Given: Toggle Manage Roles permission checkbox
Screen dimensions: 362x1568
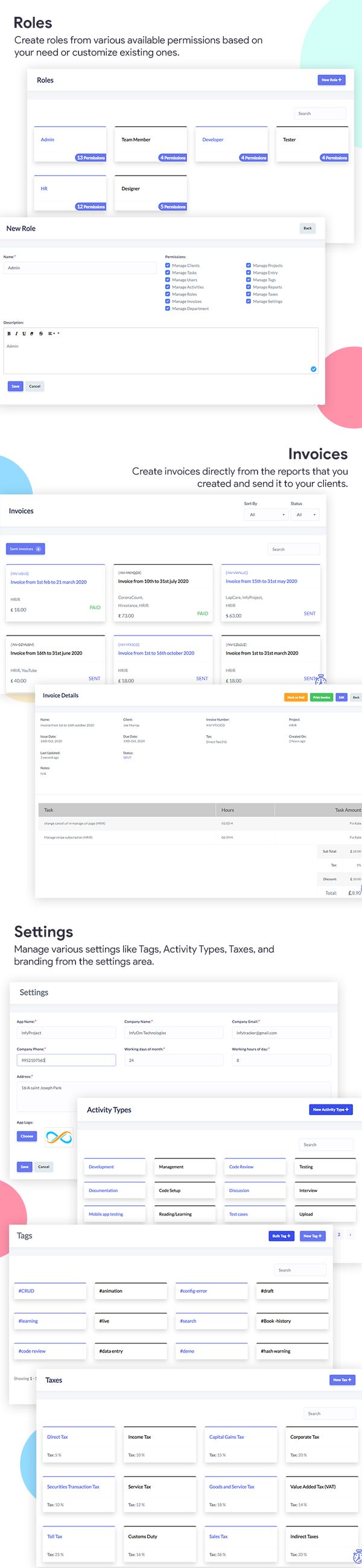Looking at the screenshot, I should point(167,294).
